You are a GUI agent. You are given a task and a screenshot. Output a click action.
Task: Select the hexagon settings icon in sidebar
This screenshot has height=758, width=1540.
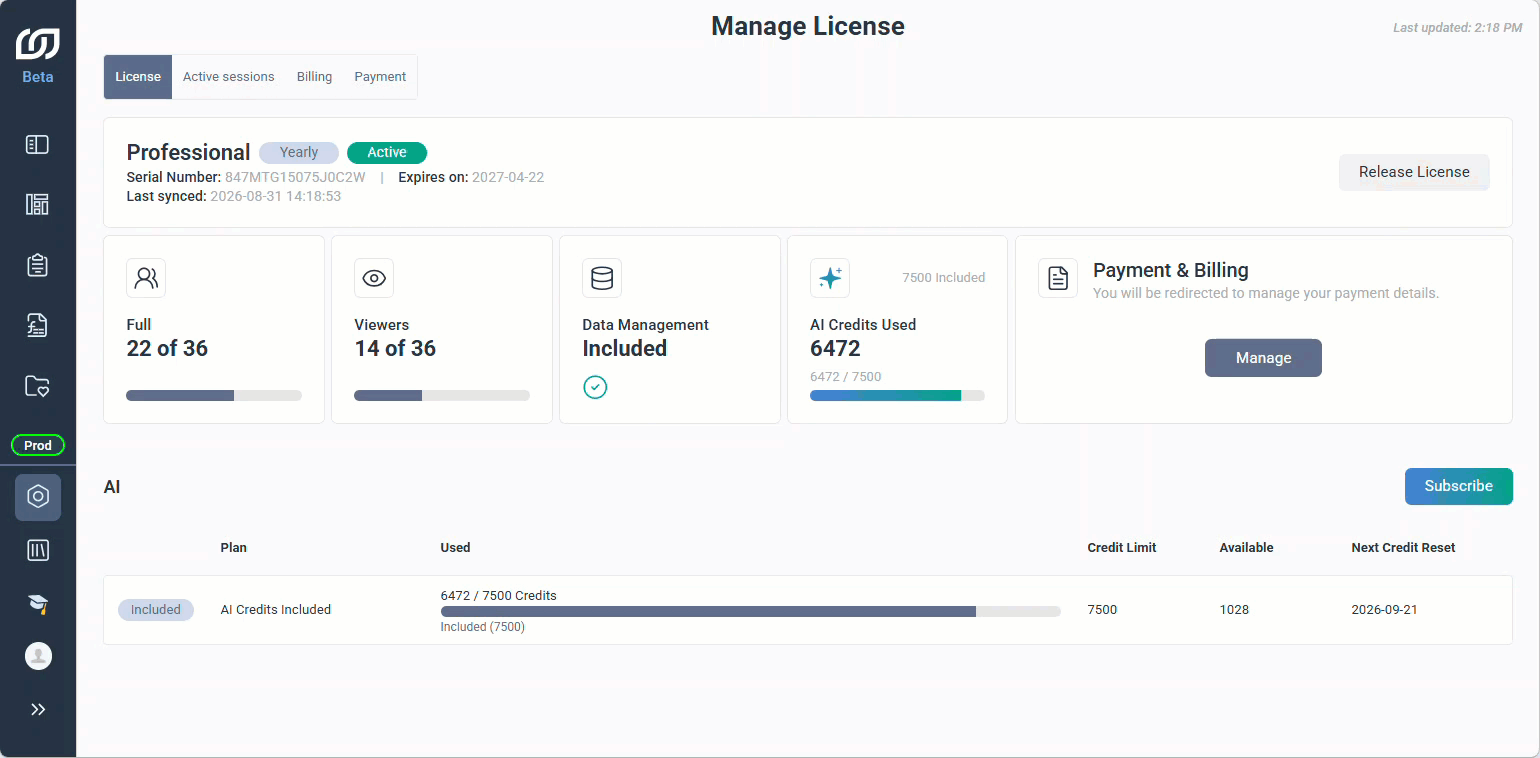38,497
